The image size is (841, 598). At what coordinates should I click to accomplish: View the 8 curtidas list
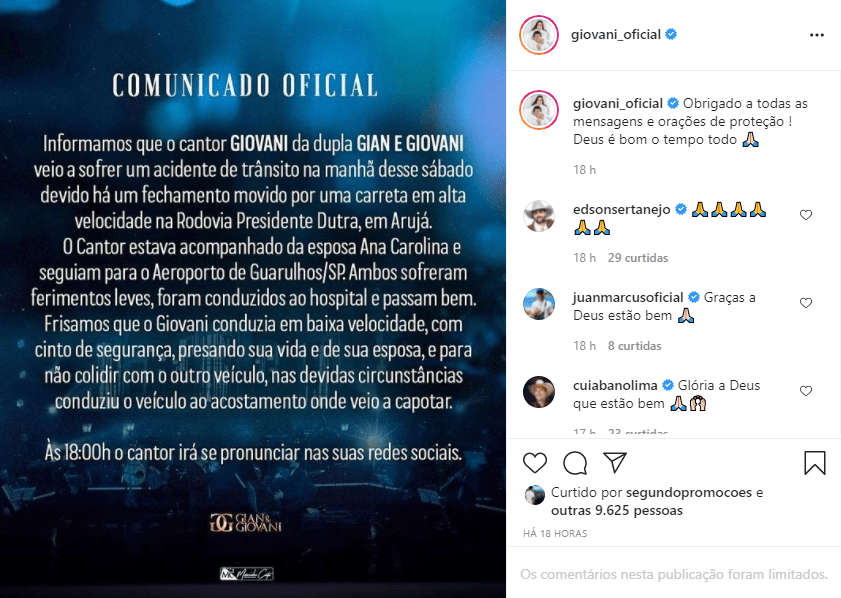coord(635,346)
